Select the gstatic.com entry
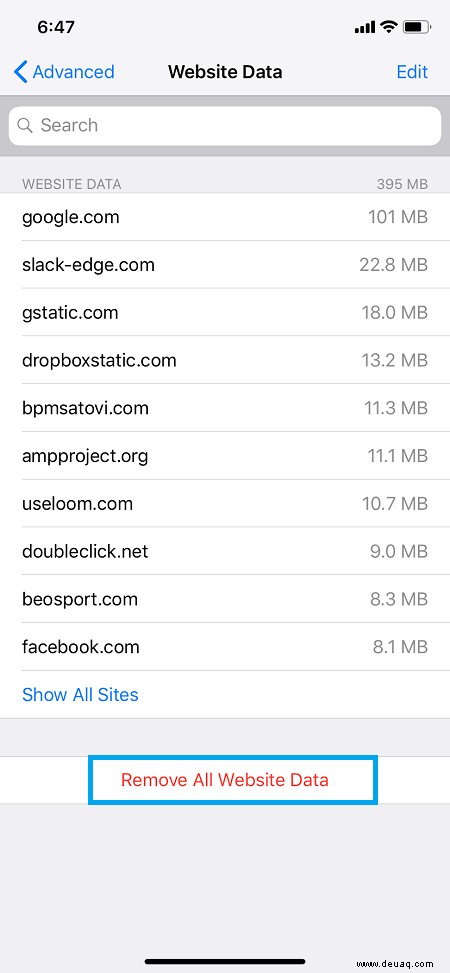 pos(225,313)
